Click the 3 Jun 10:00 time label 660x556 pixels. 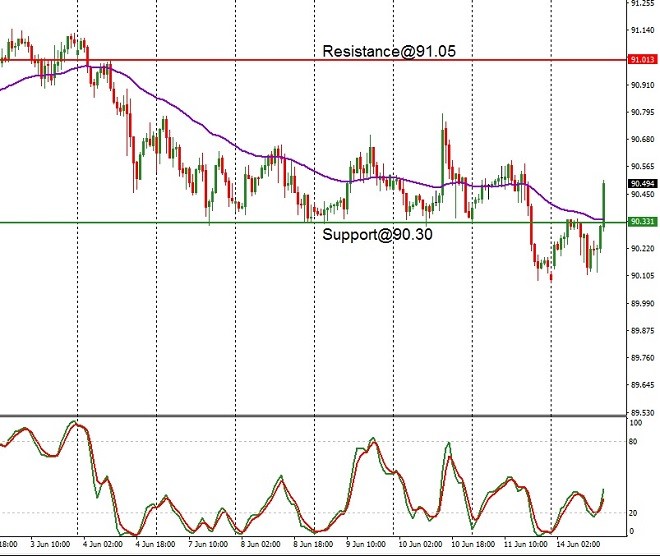(50, 544)
